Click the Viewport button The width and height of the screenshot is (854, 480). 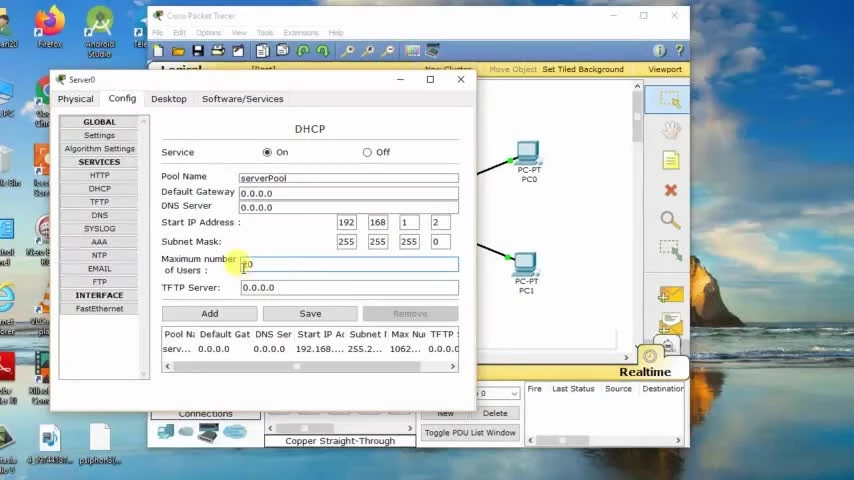(x=664, y=69)
